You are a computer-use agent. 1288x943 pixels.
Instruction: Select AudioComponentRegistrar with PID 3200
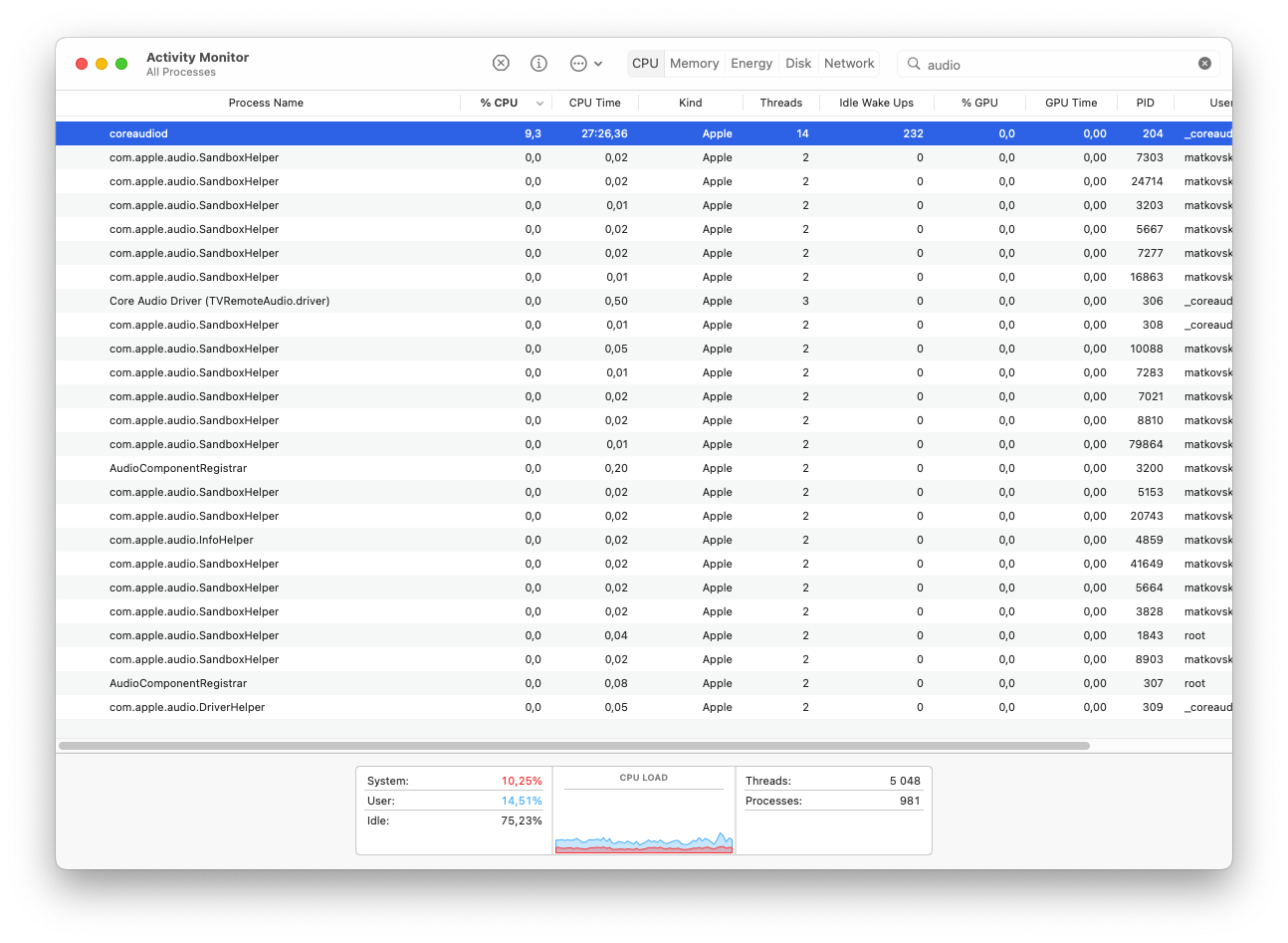pyautogui.click(x=644, y=468)
